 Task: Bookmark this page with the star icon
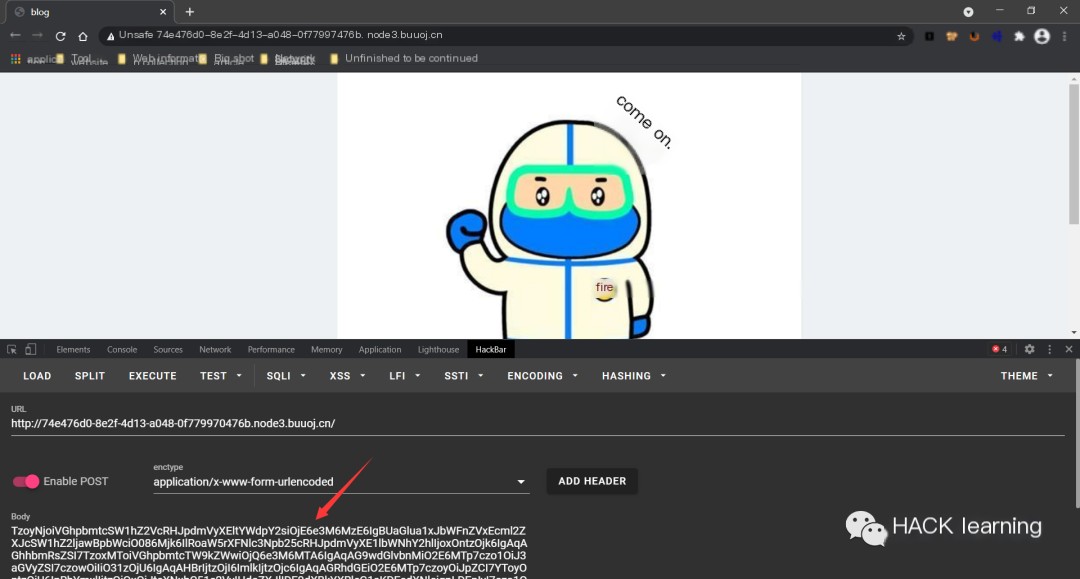coord(901,36)
